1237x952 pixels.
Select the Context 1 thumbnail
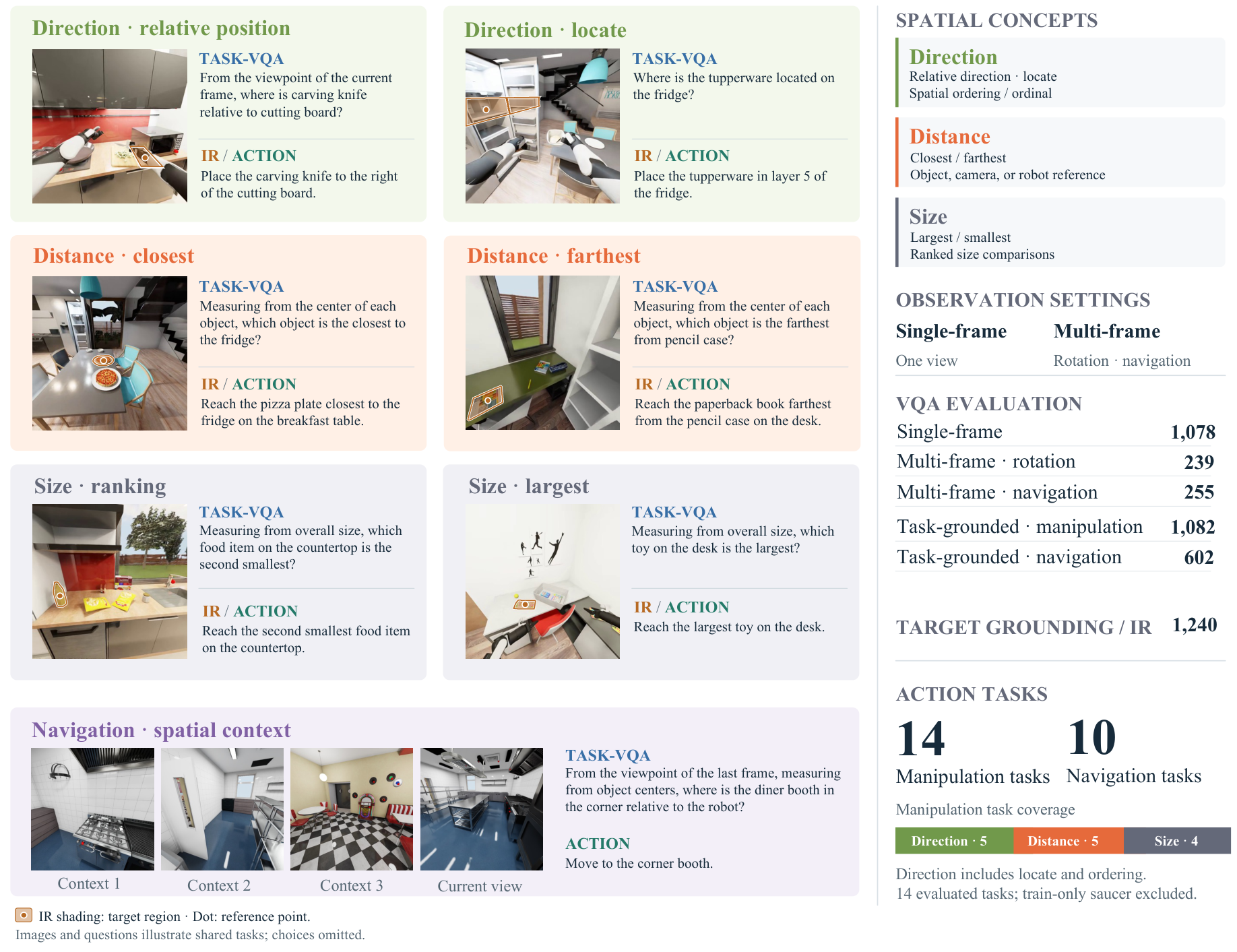tap(92, 809)
